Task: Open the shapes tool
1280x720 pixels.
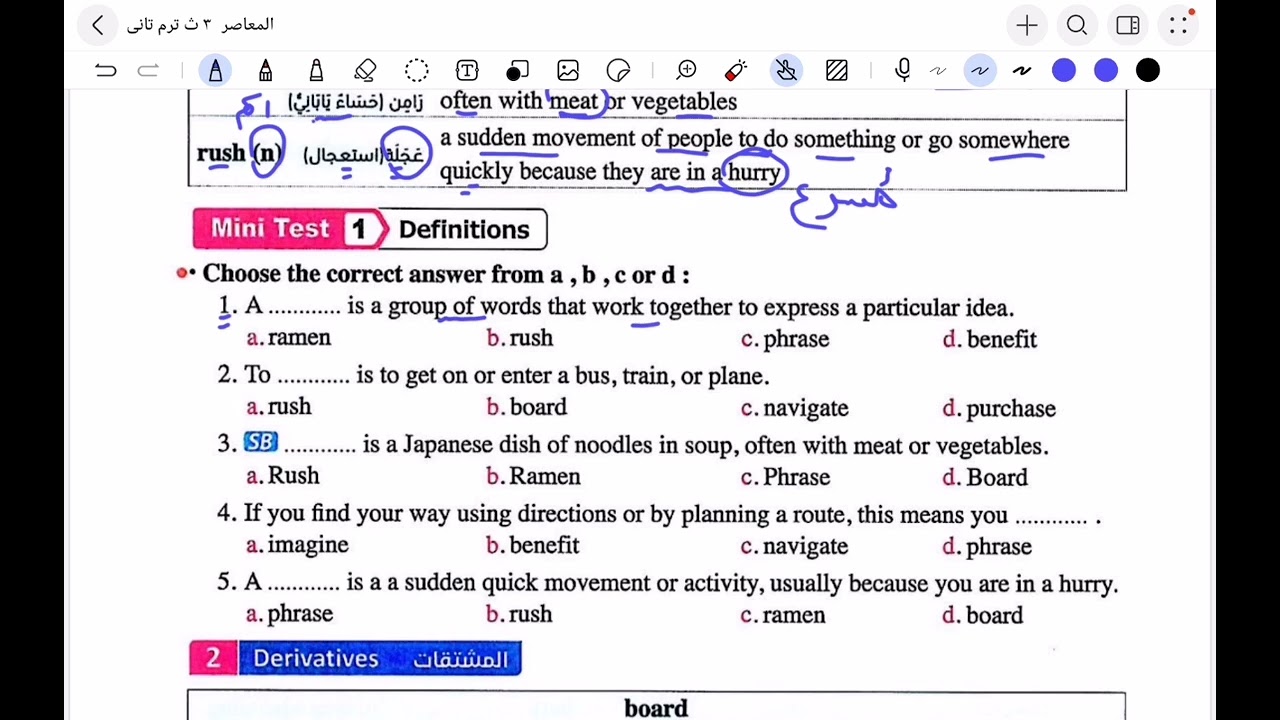Action: coord(517,70)
